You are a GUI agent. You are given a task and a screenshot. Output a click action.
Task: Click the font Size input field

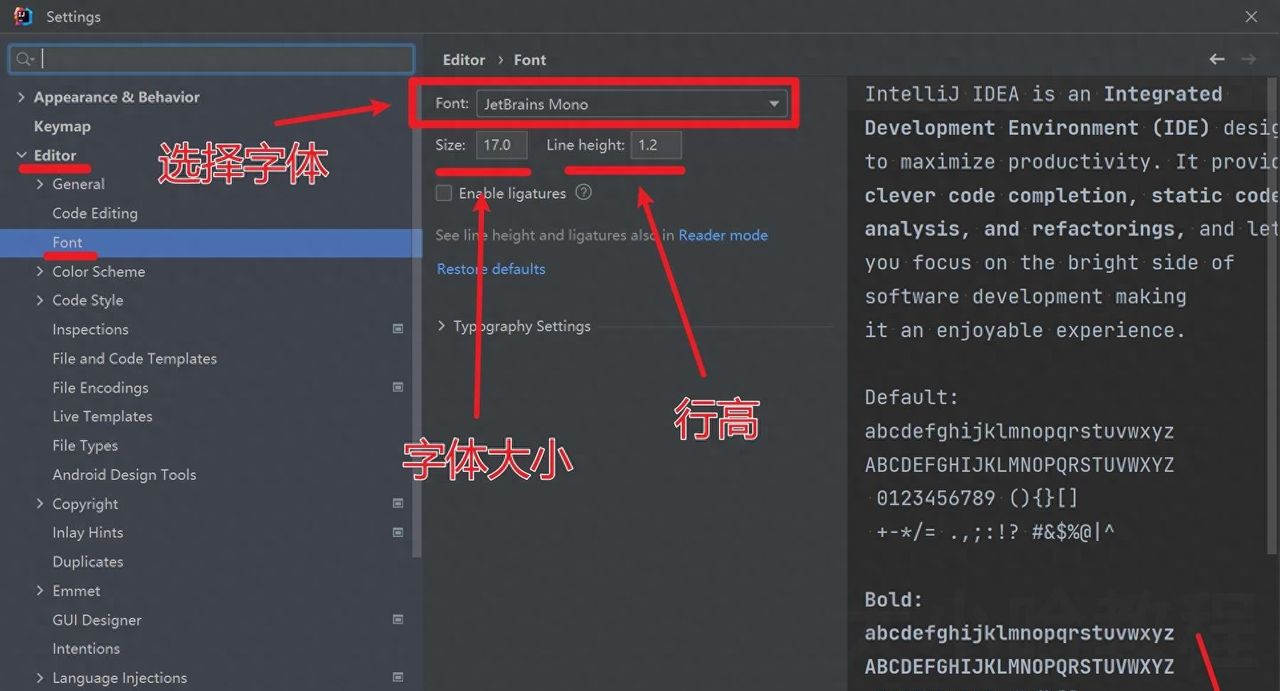click(500, 144)
